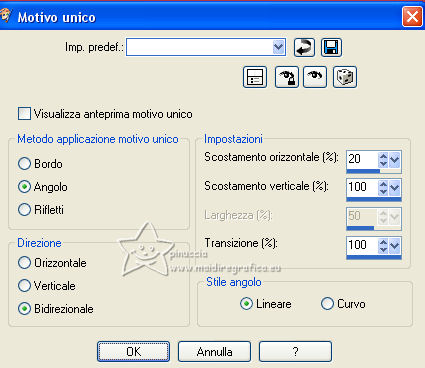Close the Motivo unico dialog

coord(412,16)
